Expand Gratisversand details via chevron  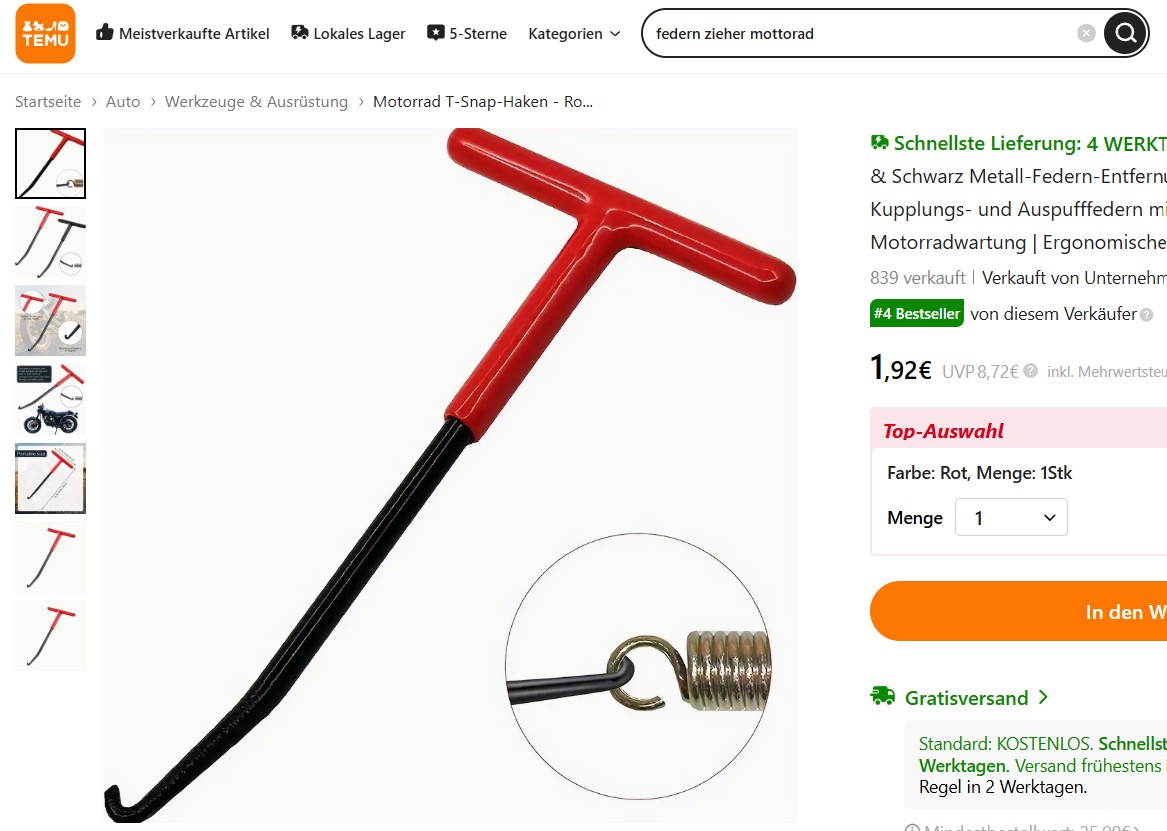(x=1043, y=697)
